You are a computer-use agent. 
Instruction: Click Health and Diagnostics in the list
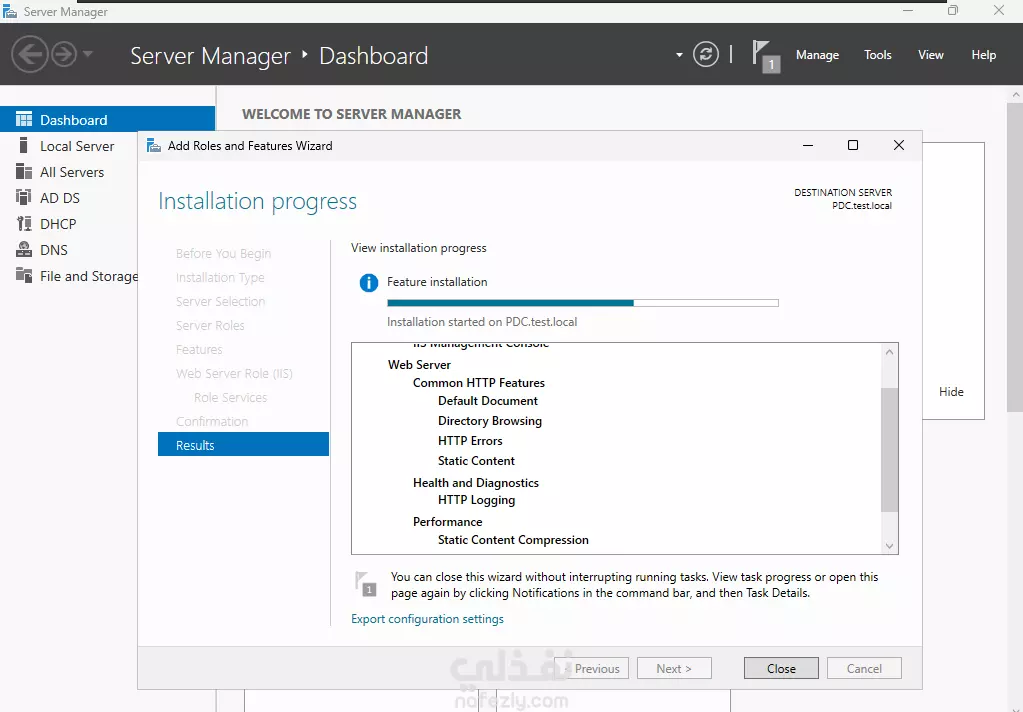(x=476, y=482)
